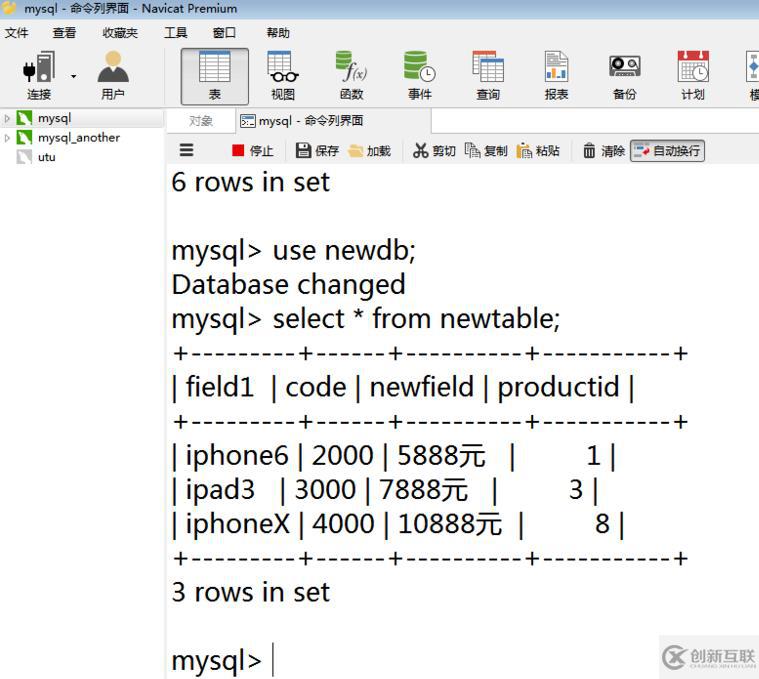Click the iphoneX value in results
The image size is (759, 679).
coord(237,524)
